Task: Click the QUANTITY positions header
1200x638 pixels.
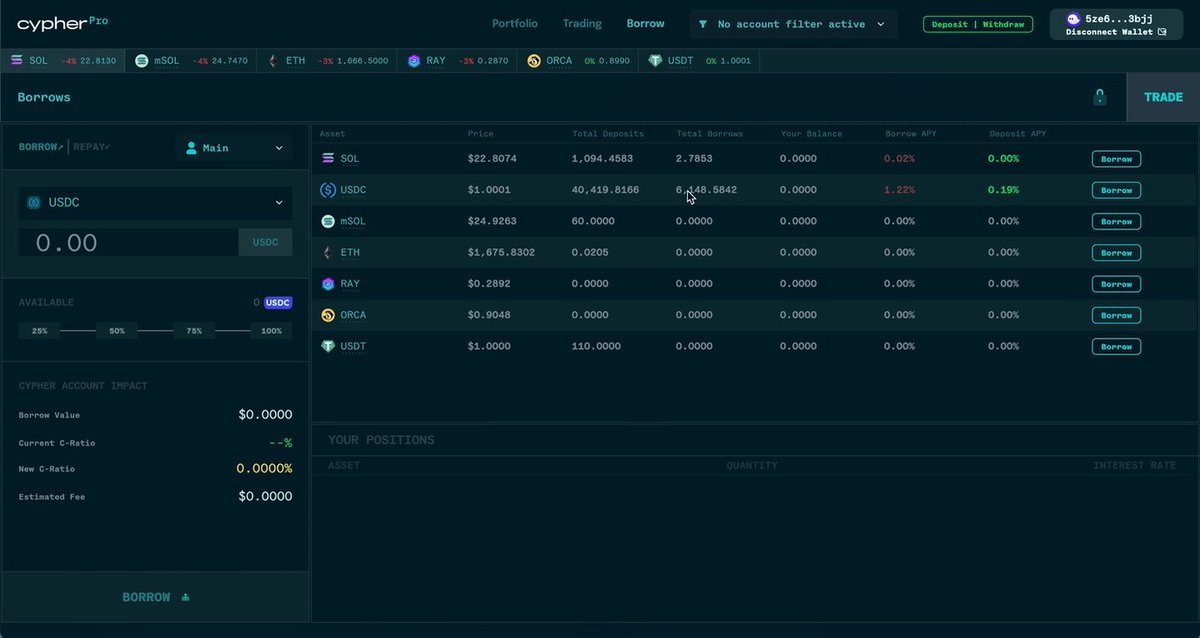Action: coord(751,466)
